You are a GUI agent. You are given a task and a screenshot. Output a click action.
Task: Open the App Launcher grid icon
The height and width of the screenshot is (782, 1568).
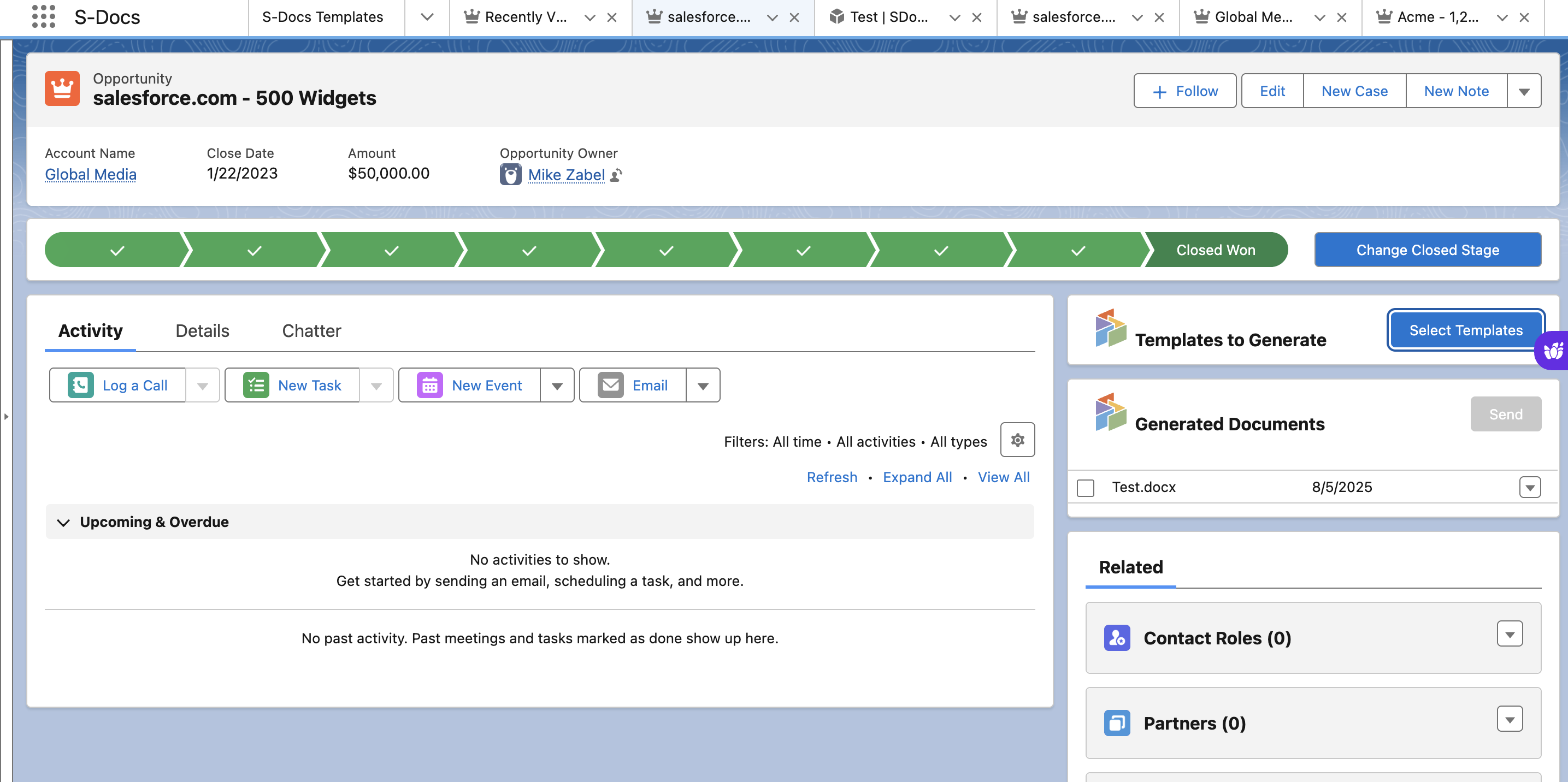pyautogui.click(x=43, y=16)
